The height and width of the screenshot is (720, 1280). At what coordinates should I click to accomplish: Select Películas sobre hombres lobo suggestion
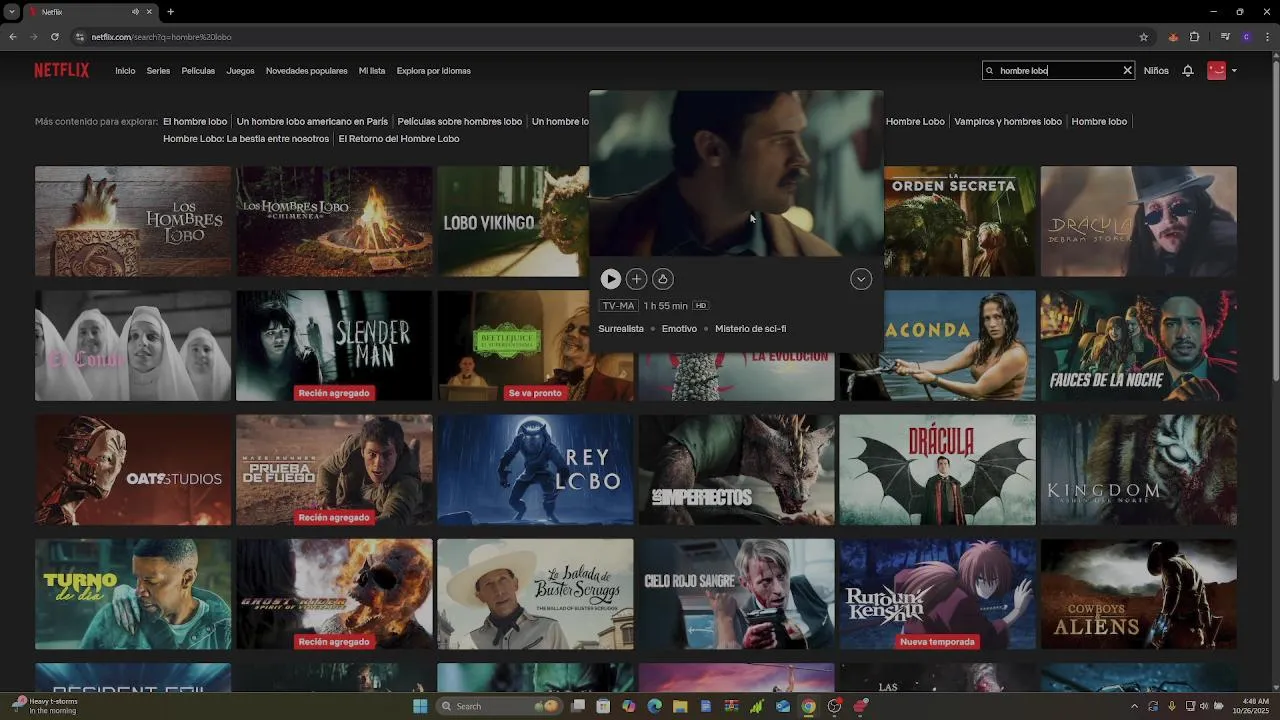[460, 121]
